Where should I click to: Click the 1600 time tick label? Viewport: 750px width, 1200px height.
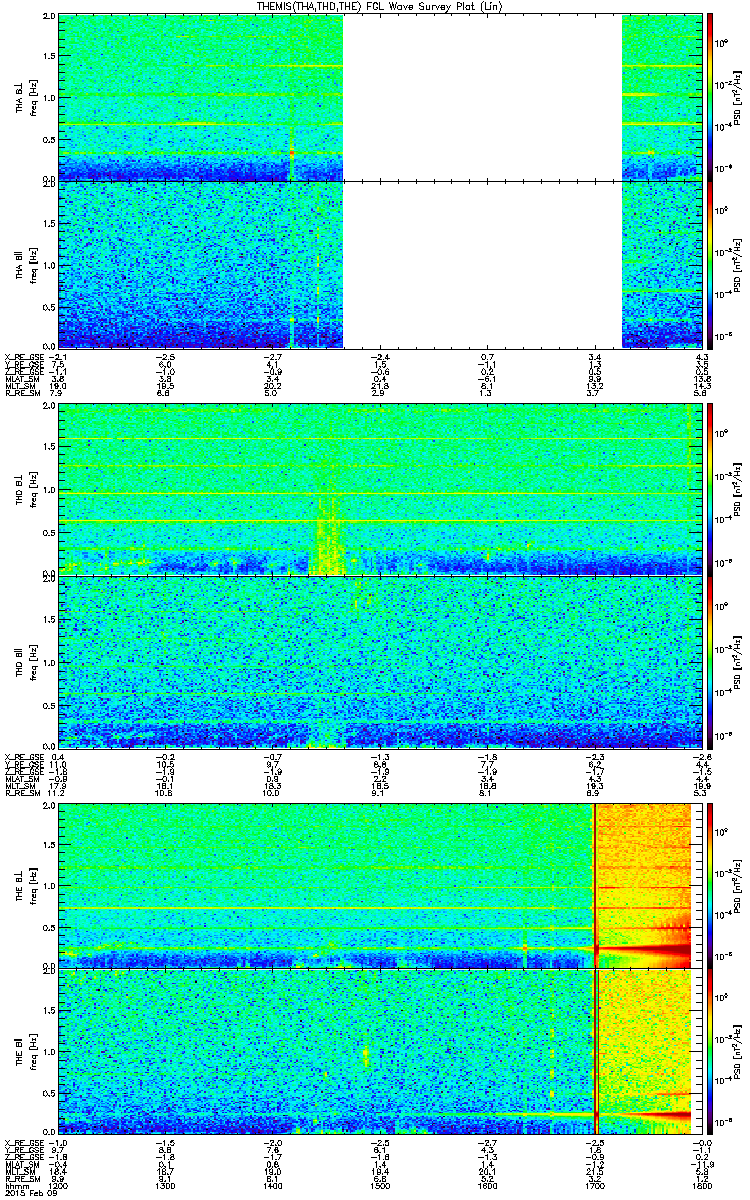point(487,1184)
